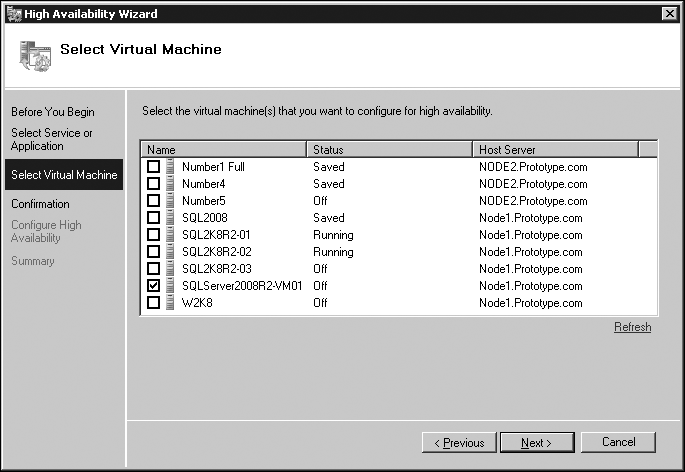Image resolution: width=685 pixels, height=472 pixels.
Task: Select the SQL2008 row name
Action: pyautogui.click(x=205, y=218)
